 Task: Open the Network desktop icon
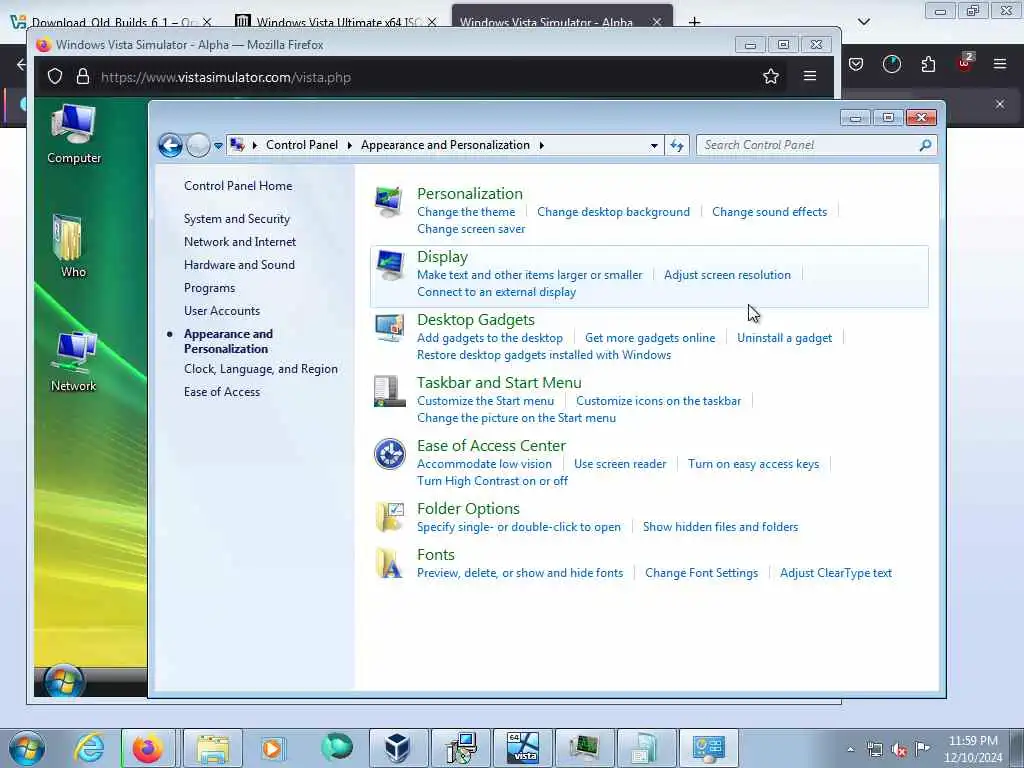[74, 361]
